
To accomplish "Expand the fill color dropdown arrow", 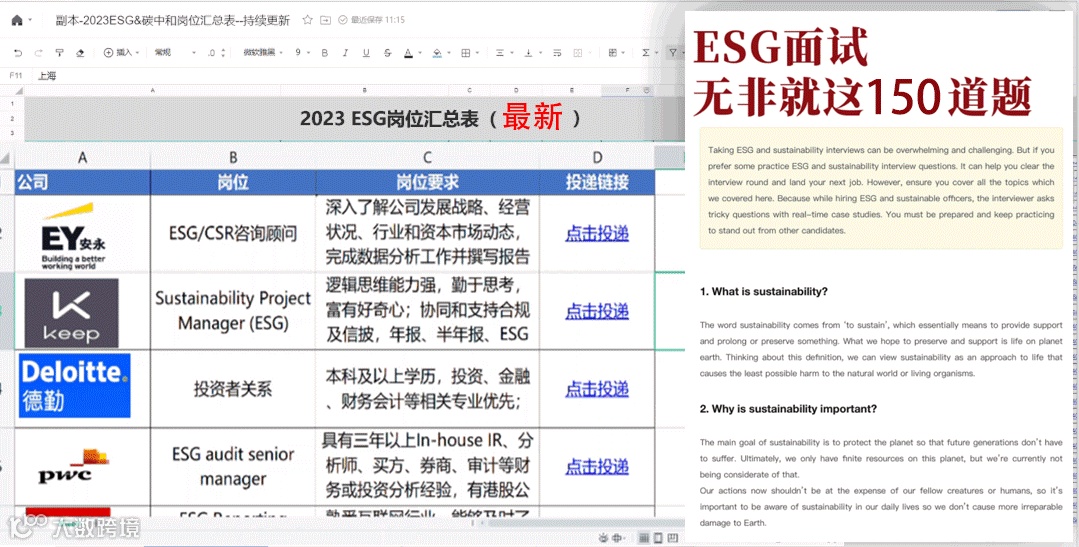I will click(x=449, y=53).
